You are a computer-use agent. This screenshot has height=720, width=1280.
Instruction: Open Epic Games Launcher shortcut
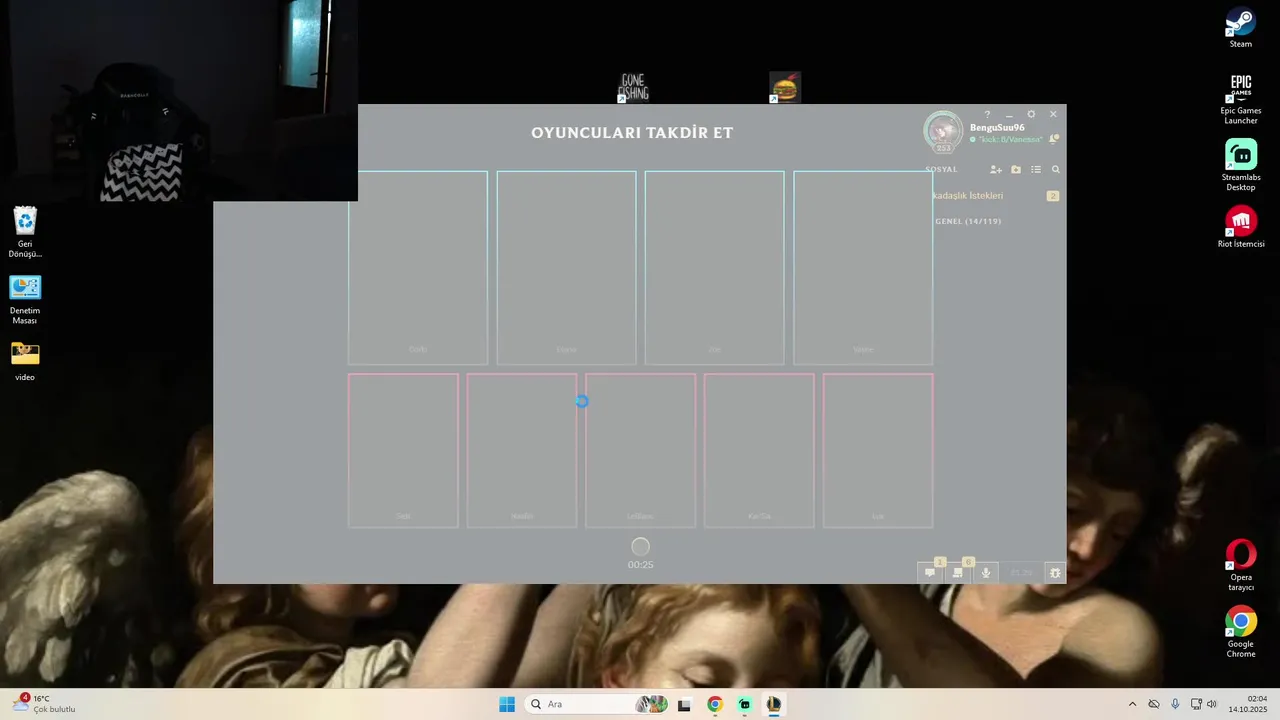pyautogui.click(x=1241, y=99)
